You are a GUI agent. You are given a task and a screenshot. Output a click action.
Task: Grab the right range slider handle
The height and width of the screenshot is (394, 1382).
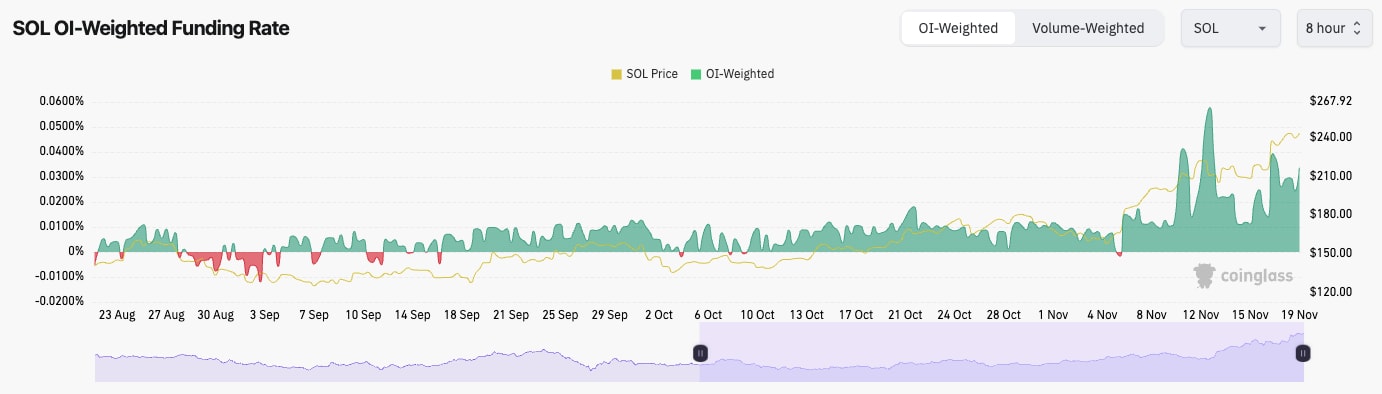click(1303, 353)
